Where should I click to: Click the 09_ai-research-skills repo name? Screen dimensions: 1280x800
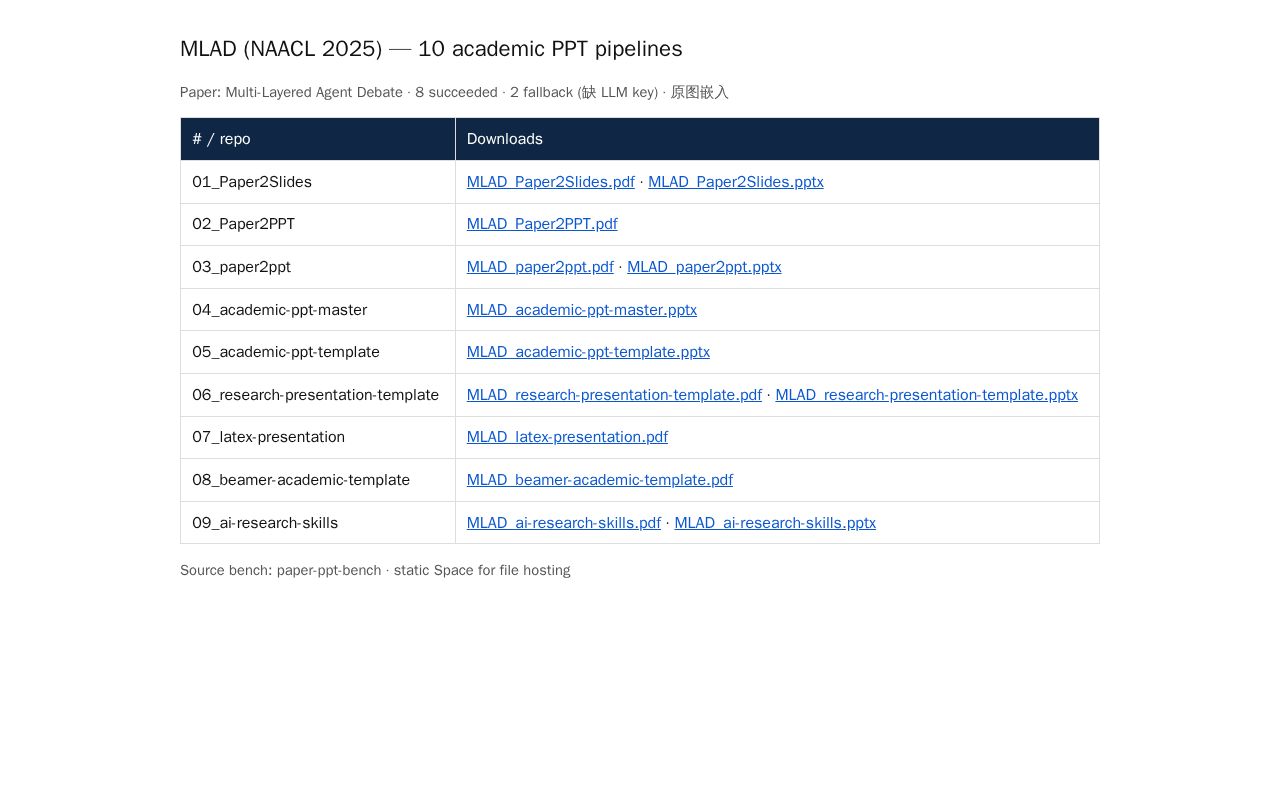[x=265, y=523]
